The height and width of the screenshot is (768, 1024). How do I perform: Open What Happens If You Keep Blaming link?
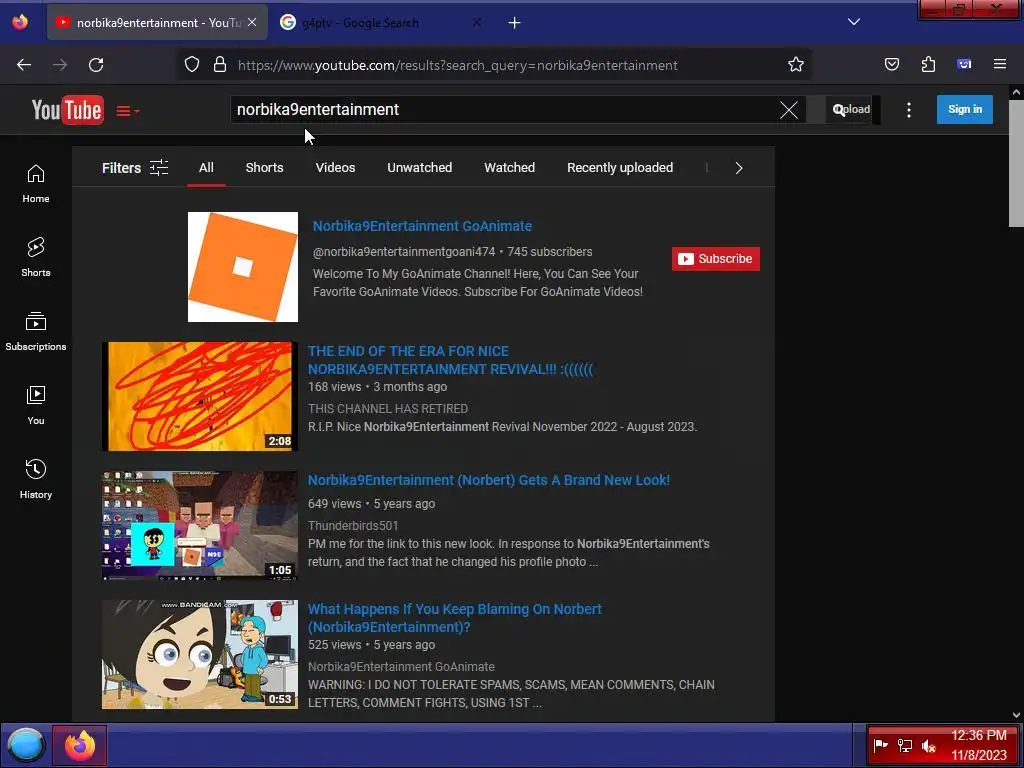[x=455, y=618]
